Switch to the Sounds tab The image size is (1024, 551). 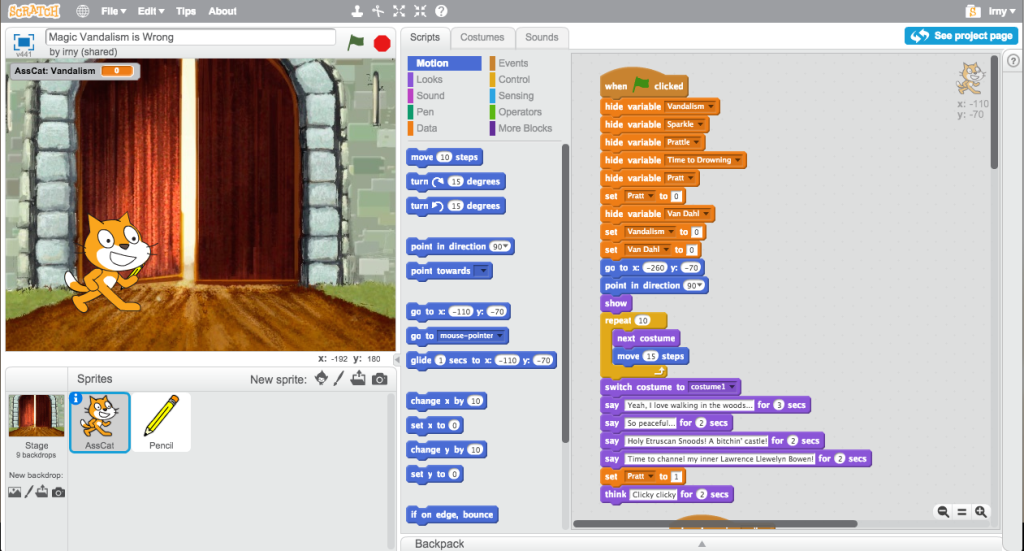[x=541, y=37]
